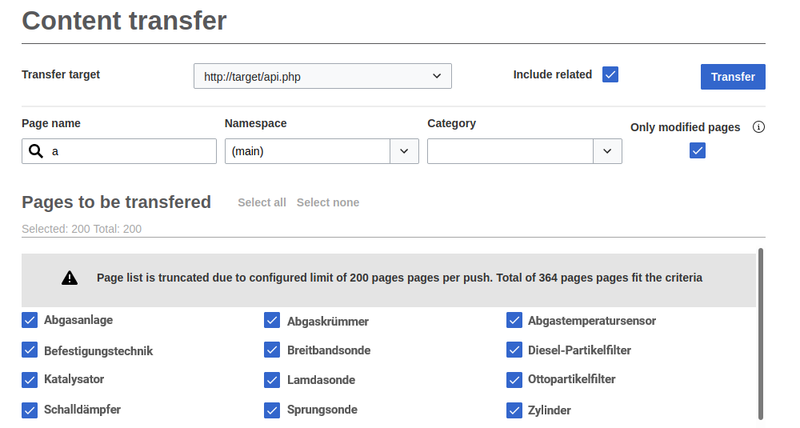Uncheck the Katalysator checkbox
800x428 pixels.
coord(30,380)
